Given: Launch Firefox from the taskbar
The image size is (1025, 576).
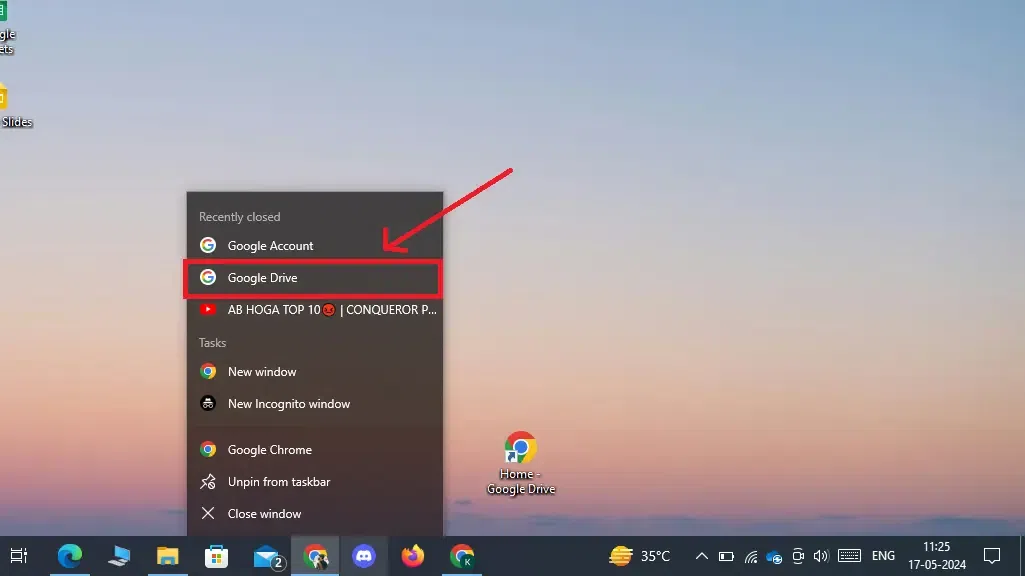Looking at the screenshot, I should coord(412,556).
